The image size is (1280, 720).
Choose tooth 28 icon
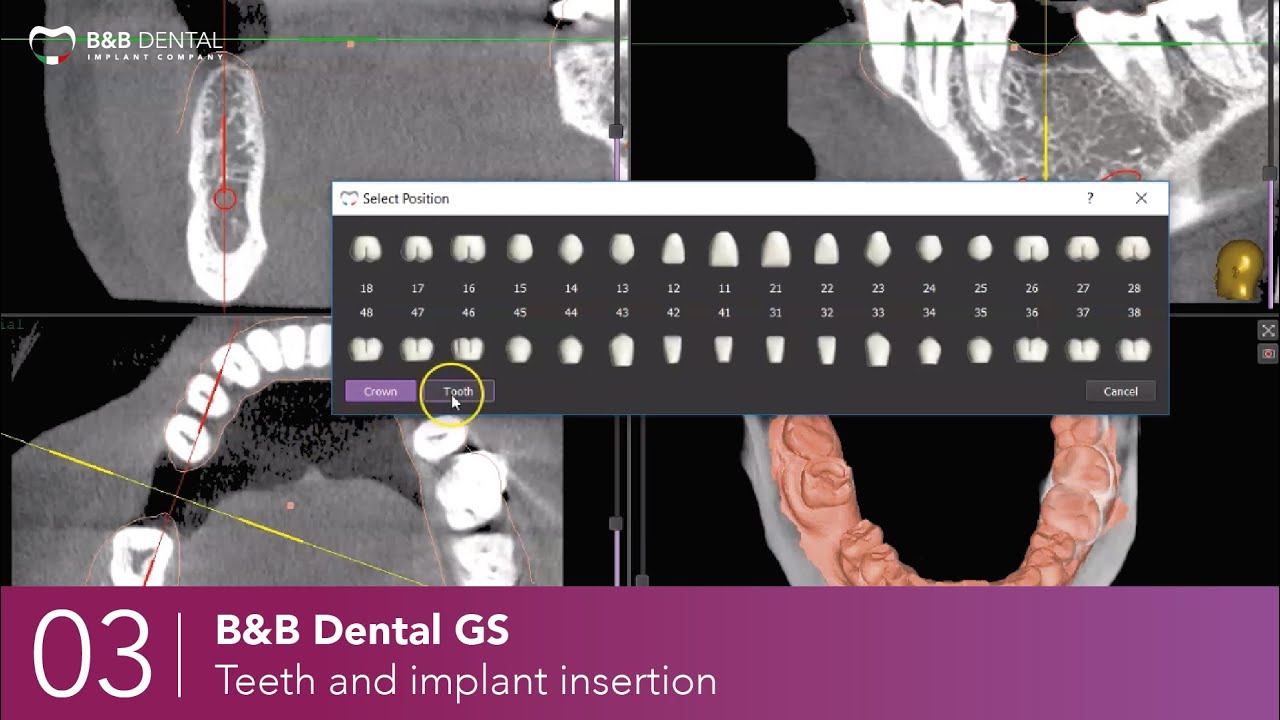pyautogui.click(x=1133, y=249)
